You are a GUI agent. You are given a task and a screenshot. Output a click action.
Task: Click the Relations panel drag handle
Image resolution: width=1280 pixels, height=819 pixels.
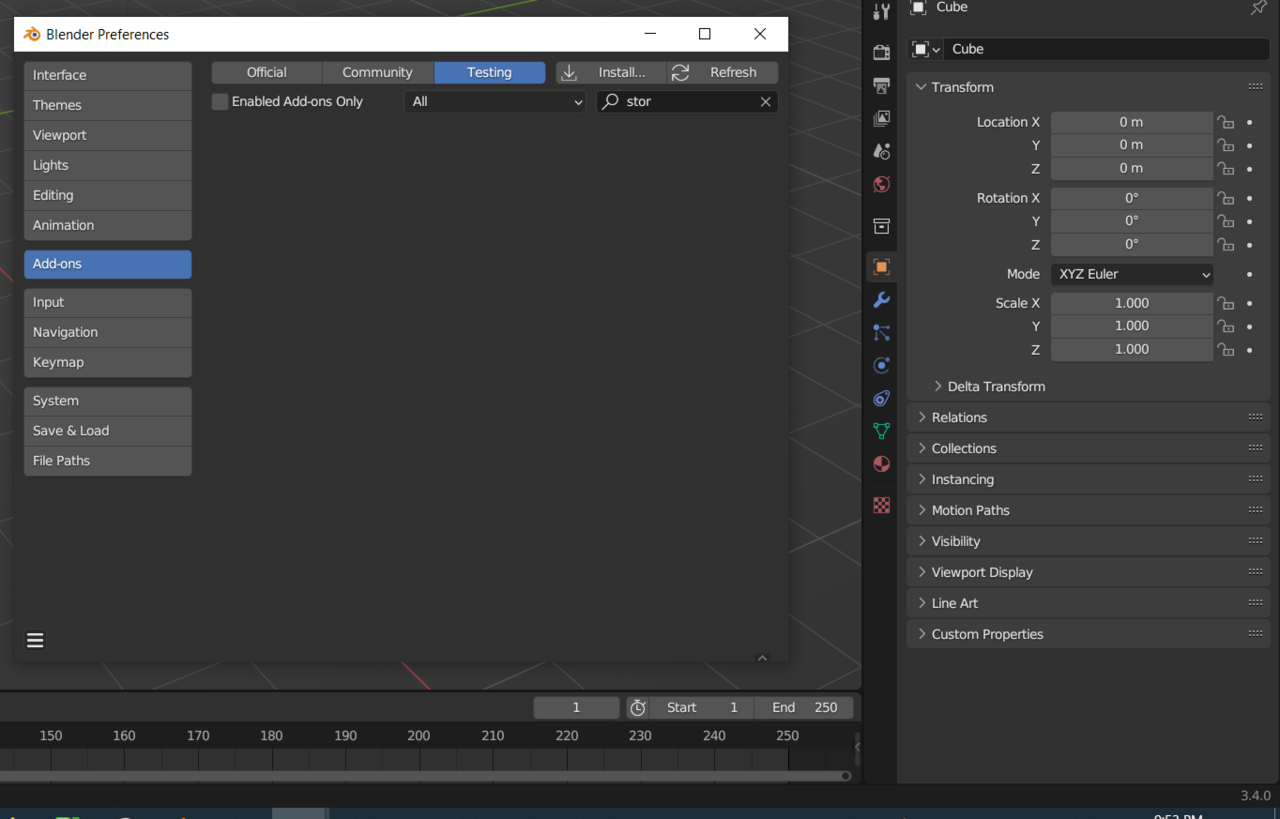(1255, 417)
